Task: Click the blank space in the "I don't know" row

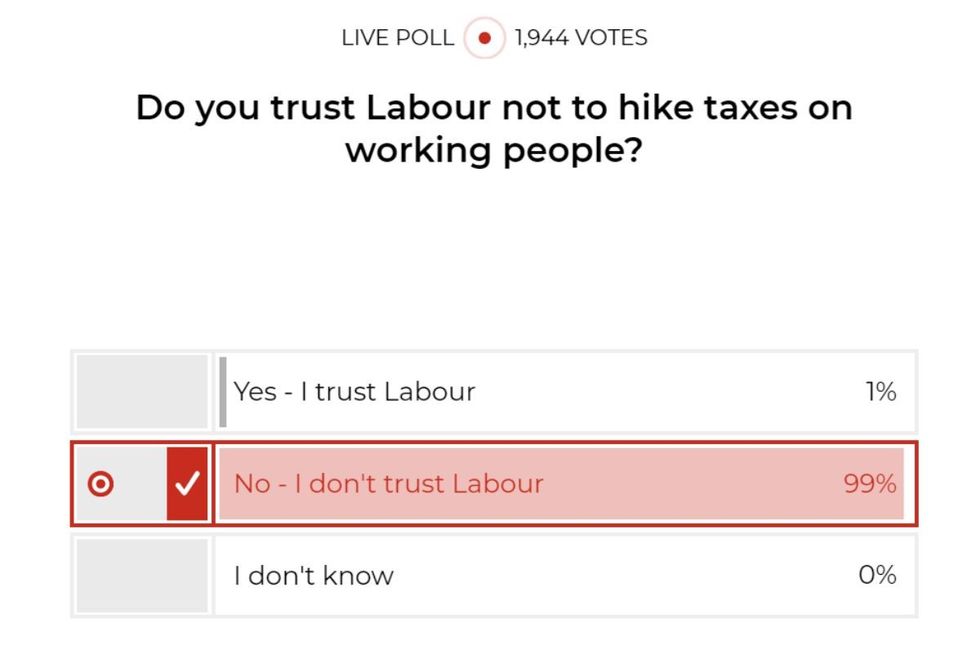Action: coord(620,575)
